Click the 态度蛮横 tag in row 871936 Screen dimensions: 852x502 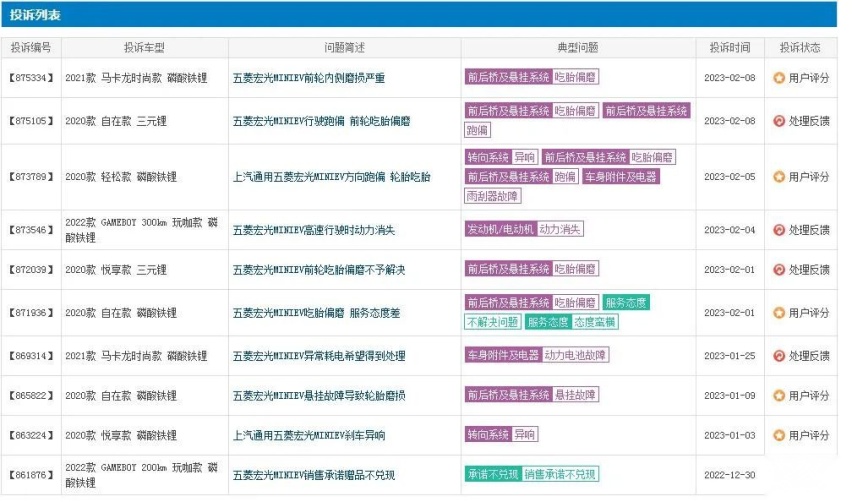pos(595,322)
